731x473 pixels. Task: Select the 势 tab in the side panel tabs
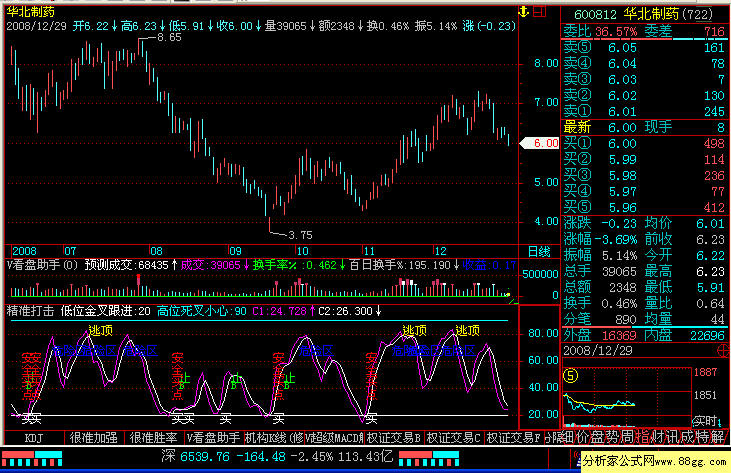613,437
